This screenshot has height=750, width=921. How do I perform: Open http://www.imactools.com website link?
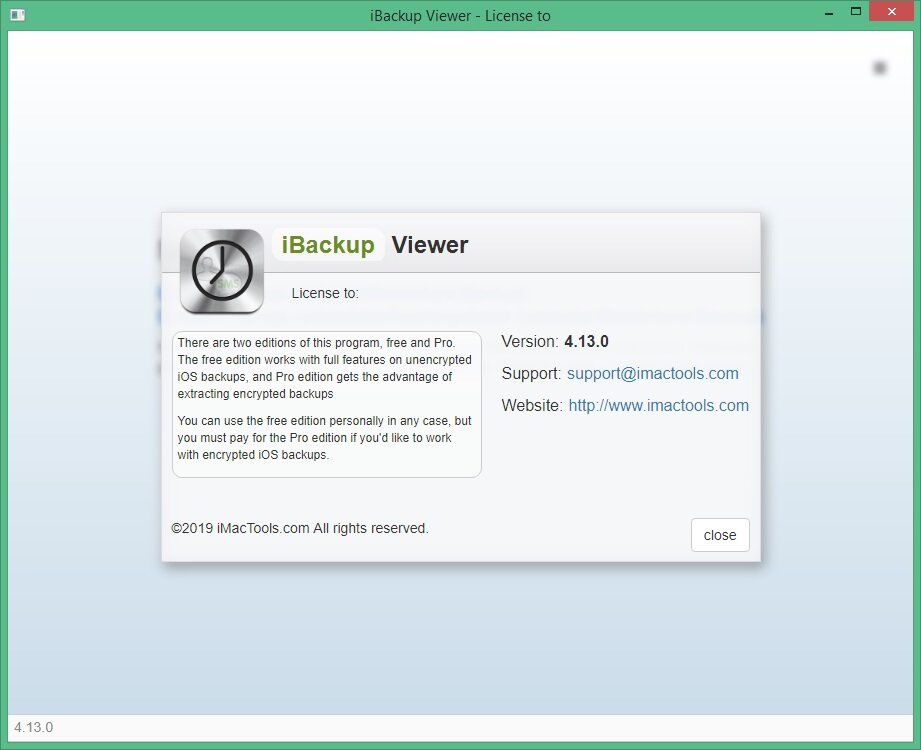pos(658,405)
